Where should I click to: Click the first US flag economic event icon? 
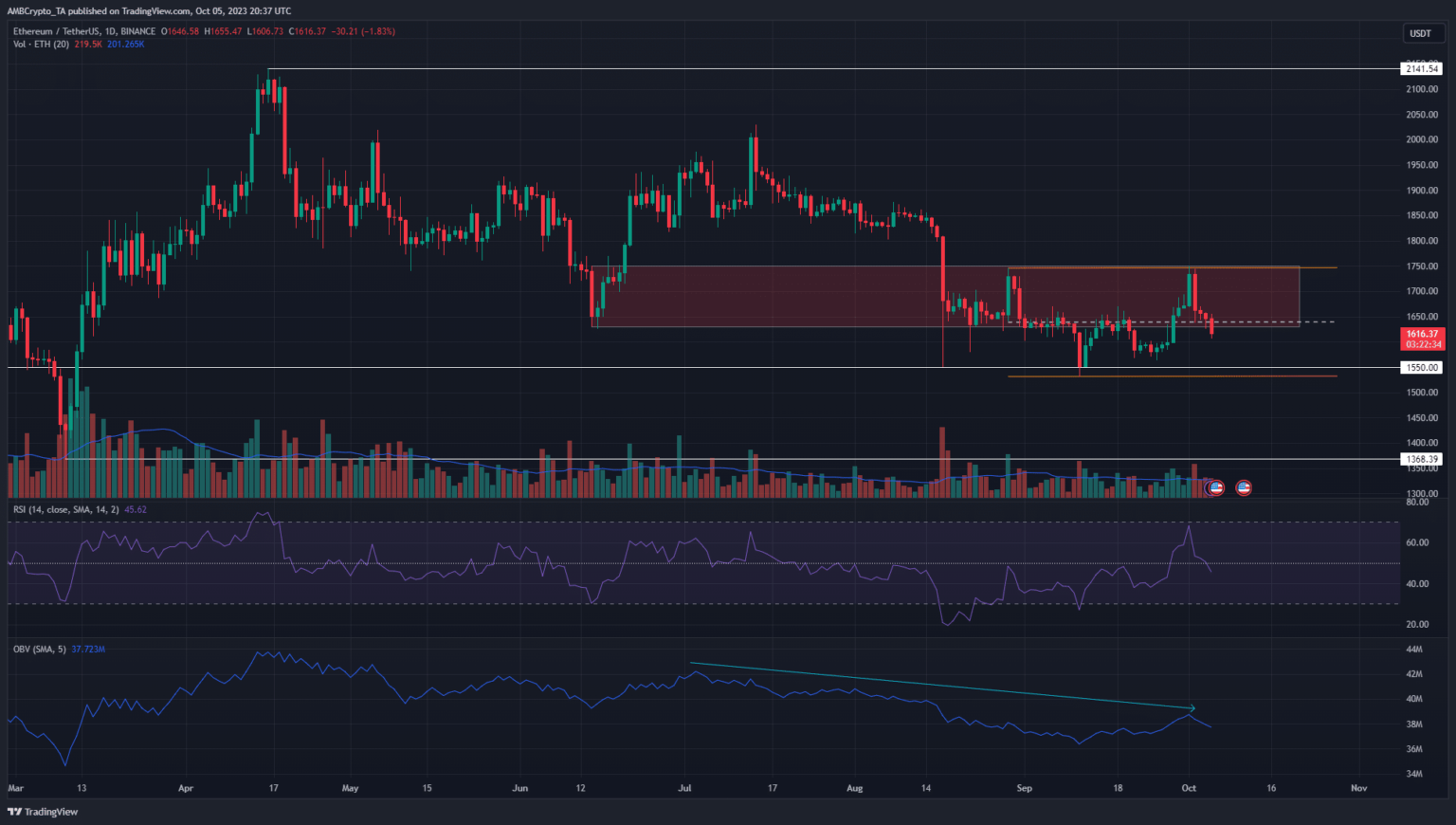pyautogui.click(x=1216, y=487)
